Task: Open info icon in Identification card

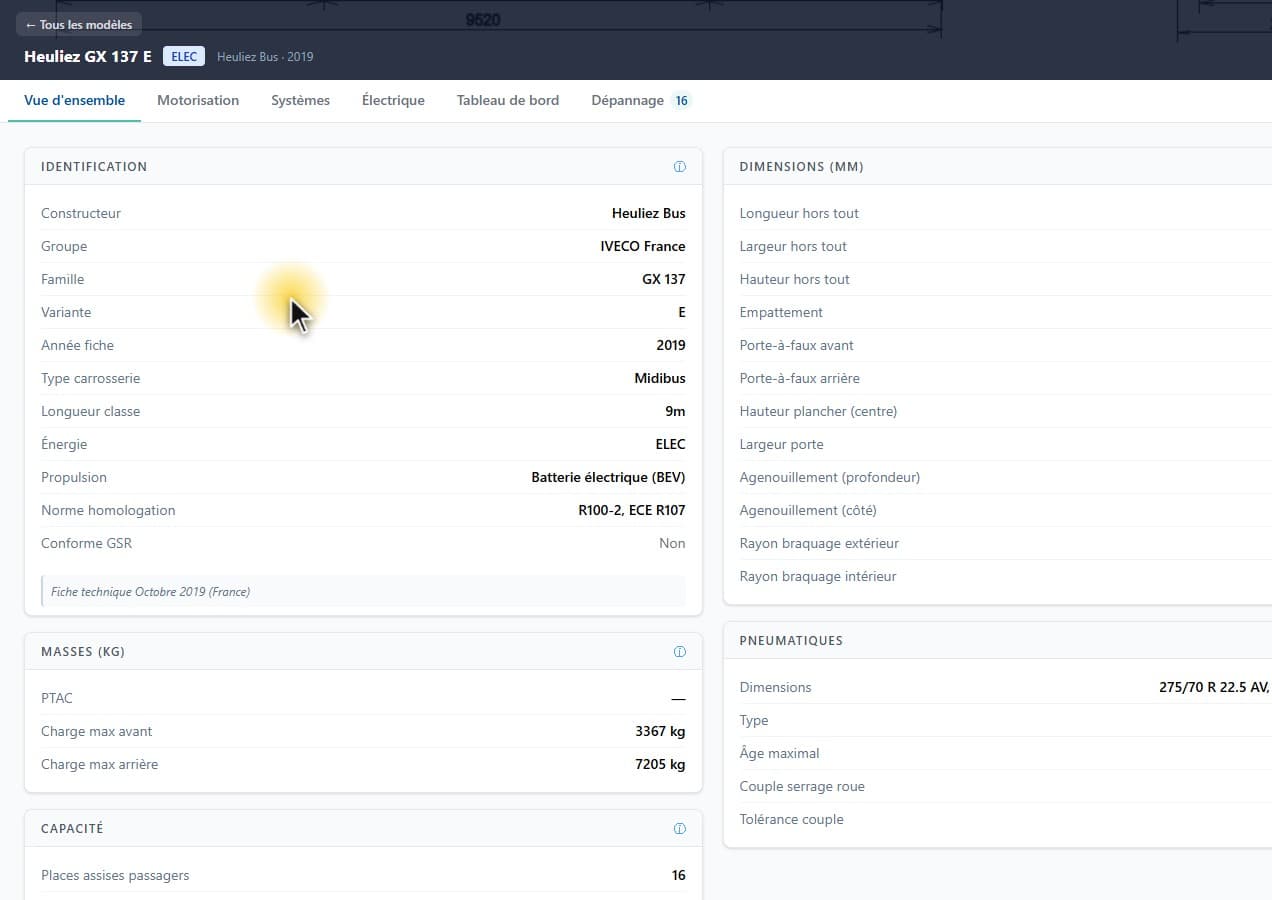Action: (680, 167)
